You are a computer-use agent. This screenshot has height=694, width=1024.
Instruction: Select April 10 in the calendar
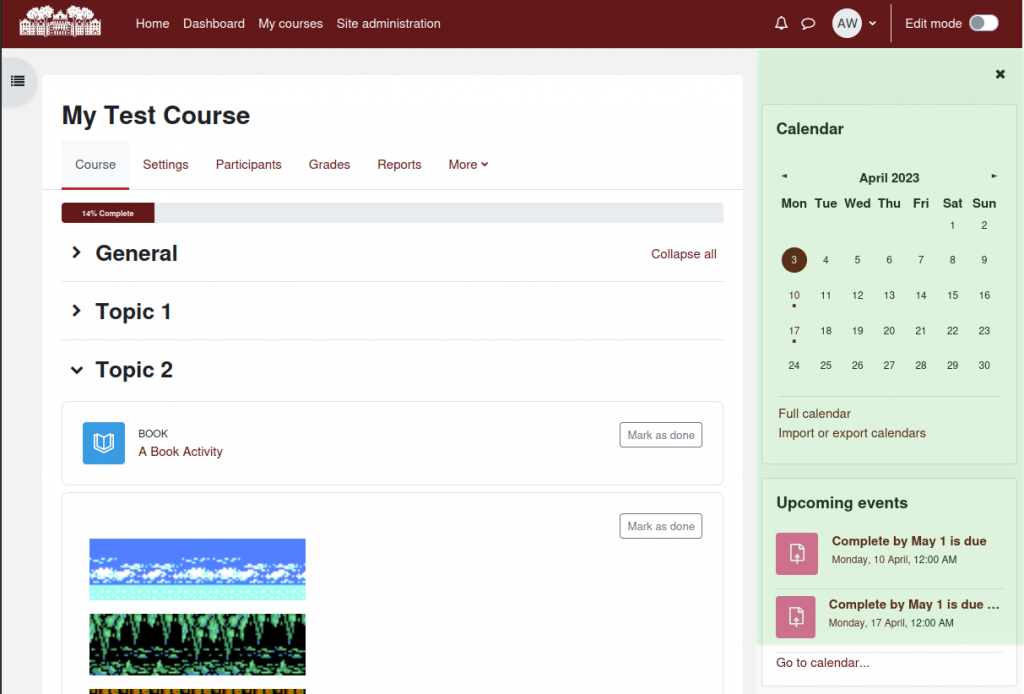point(794,296)
